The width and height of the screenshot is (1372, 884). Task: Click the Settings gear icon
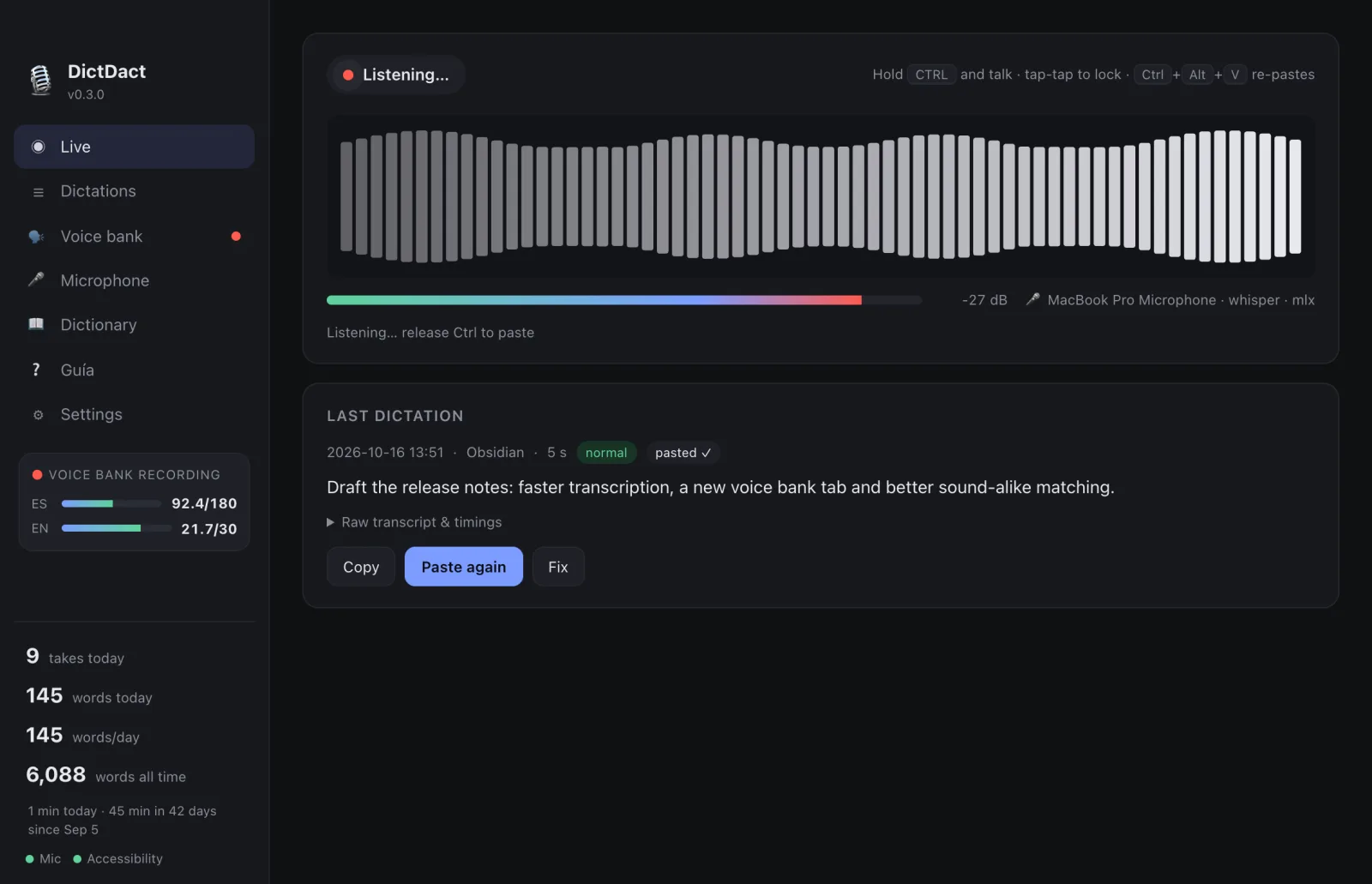38,415
